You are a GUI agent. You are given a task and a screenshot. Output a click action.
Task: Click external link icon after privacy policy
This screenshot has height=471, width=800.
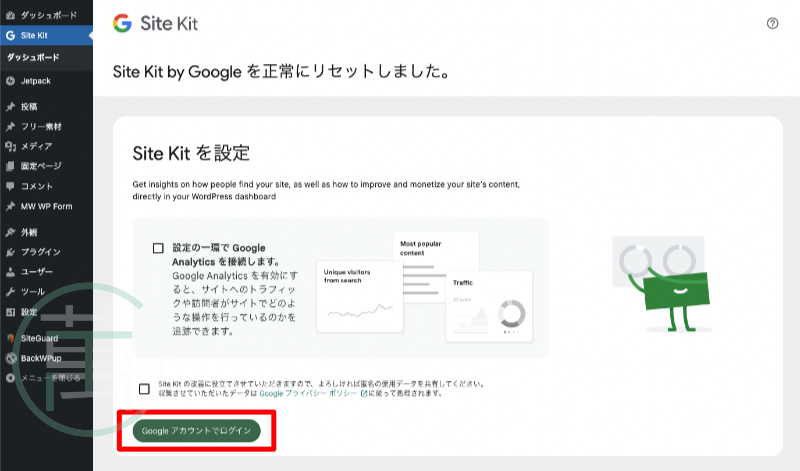pyautogui.click(x=364, y=393)
